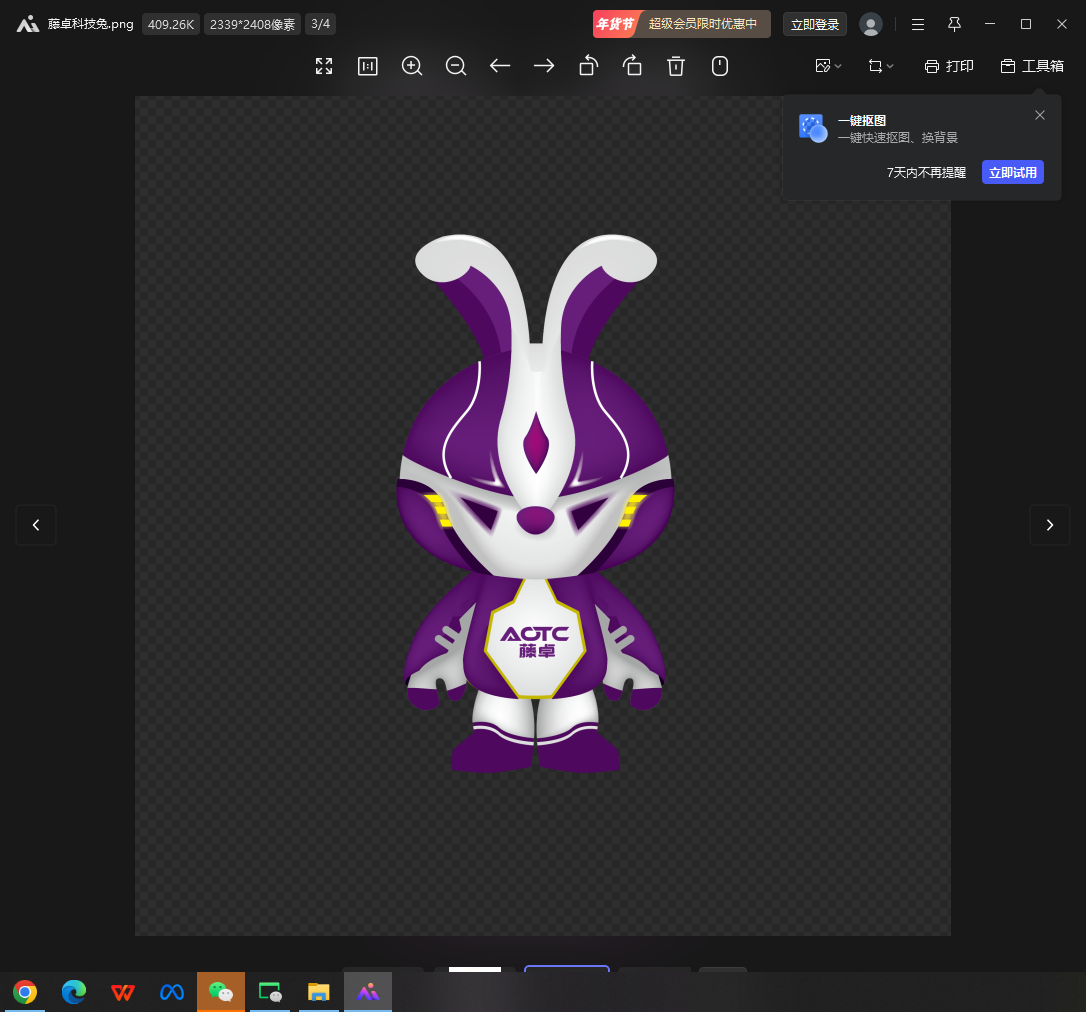The height and width of the screenshot is (1012, 1086).
Task: Open the image editing dropdown
Action: click(828, 66)
